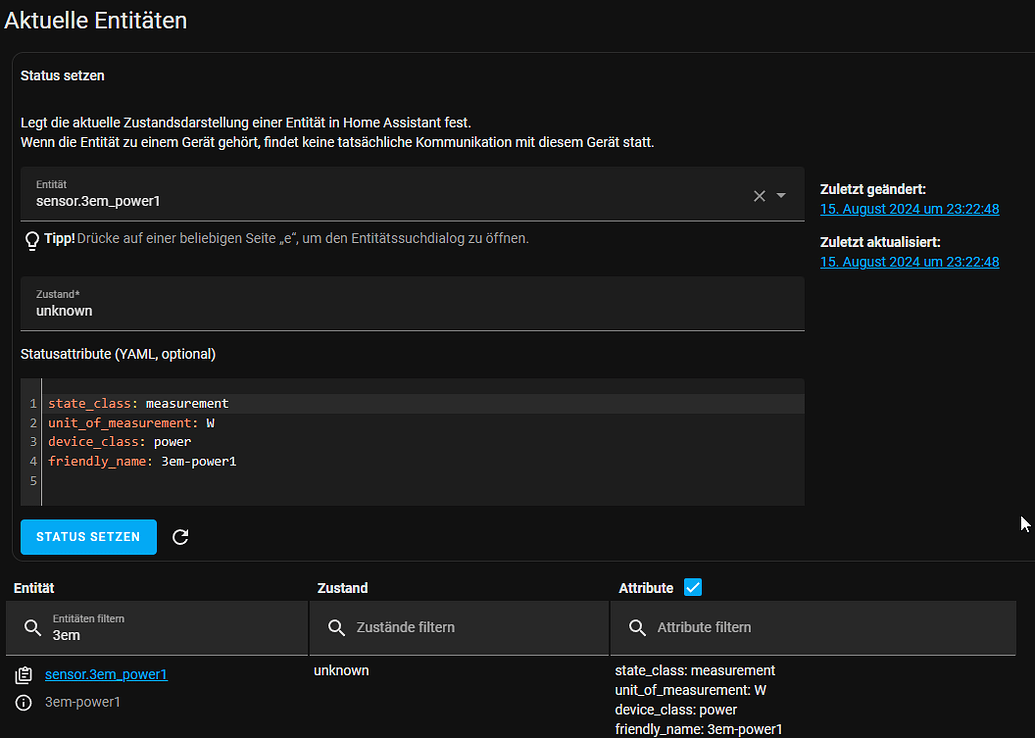Open the sensor.3em_power1 link

pos(106,674)
